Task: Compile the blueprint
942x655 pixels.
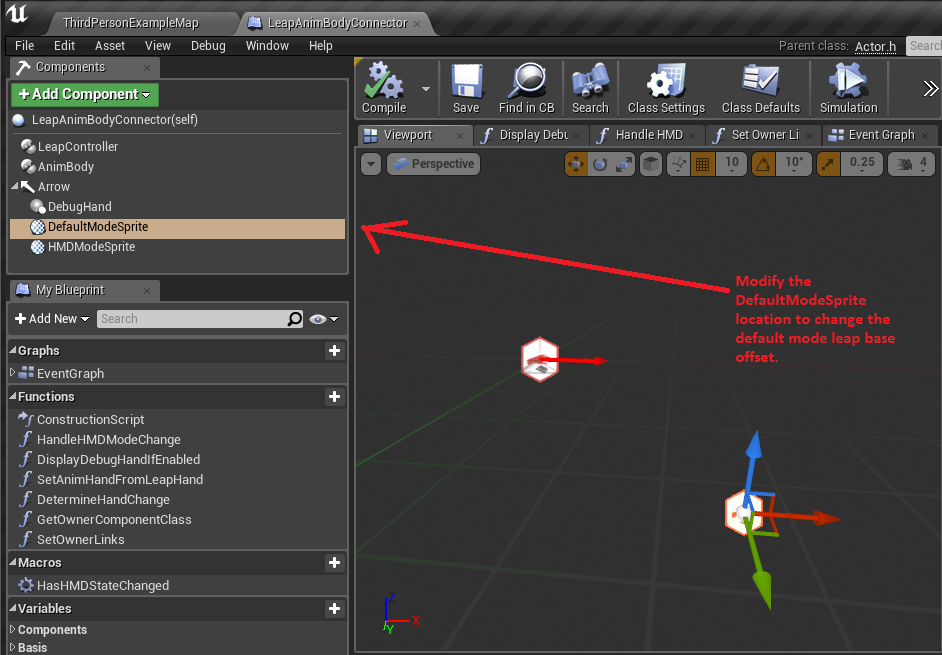Action: point(384,88)
